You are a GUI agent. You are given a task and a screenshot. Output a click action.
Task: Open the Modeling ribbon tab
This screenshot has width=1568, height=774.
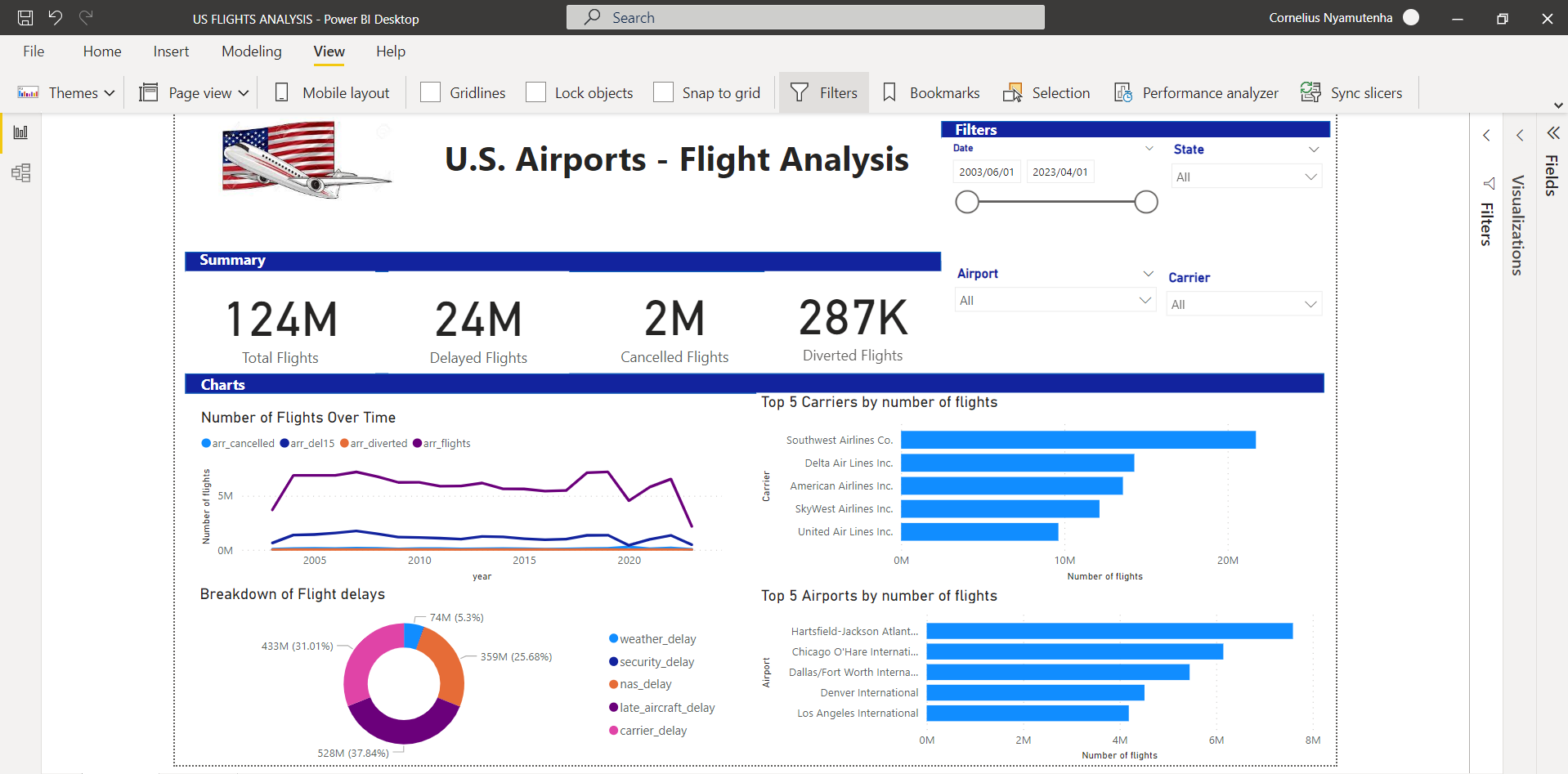click(251, 51)
